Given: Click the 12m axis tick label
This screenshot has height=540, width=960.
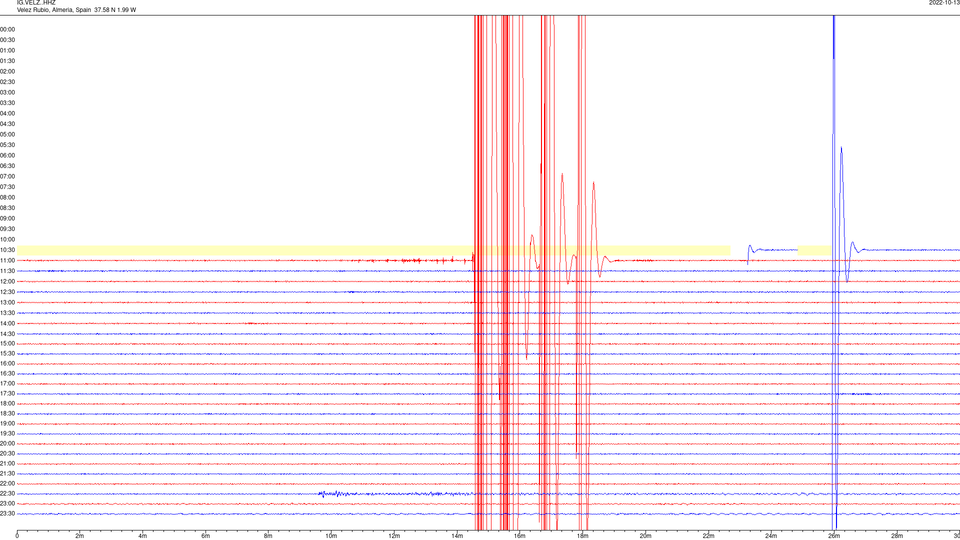Looking at the screenshot, I should [394, 536].
